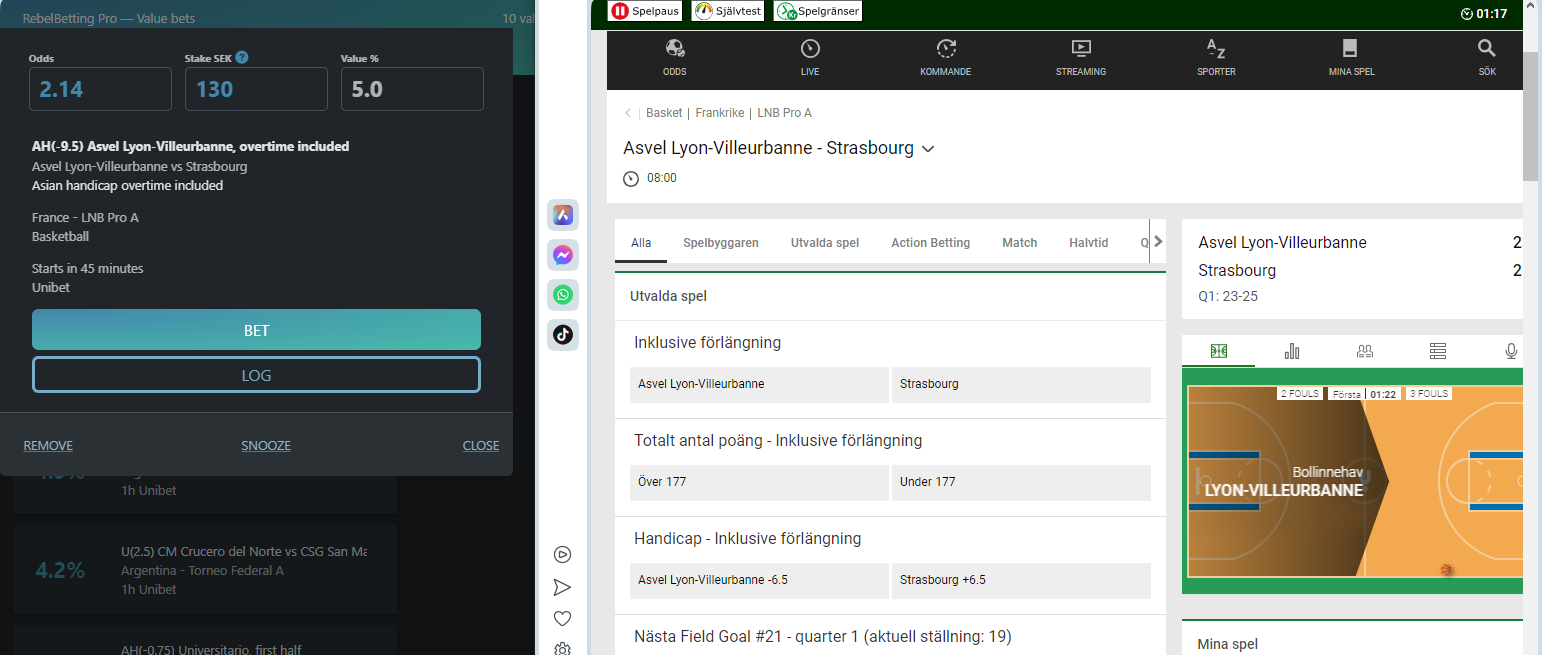The width and height of the screenshot is (1542, 655).
Task: Open MINA SPEL from the top navigation
Action: [x=1351, y=58]
